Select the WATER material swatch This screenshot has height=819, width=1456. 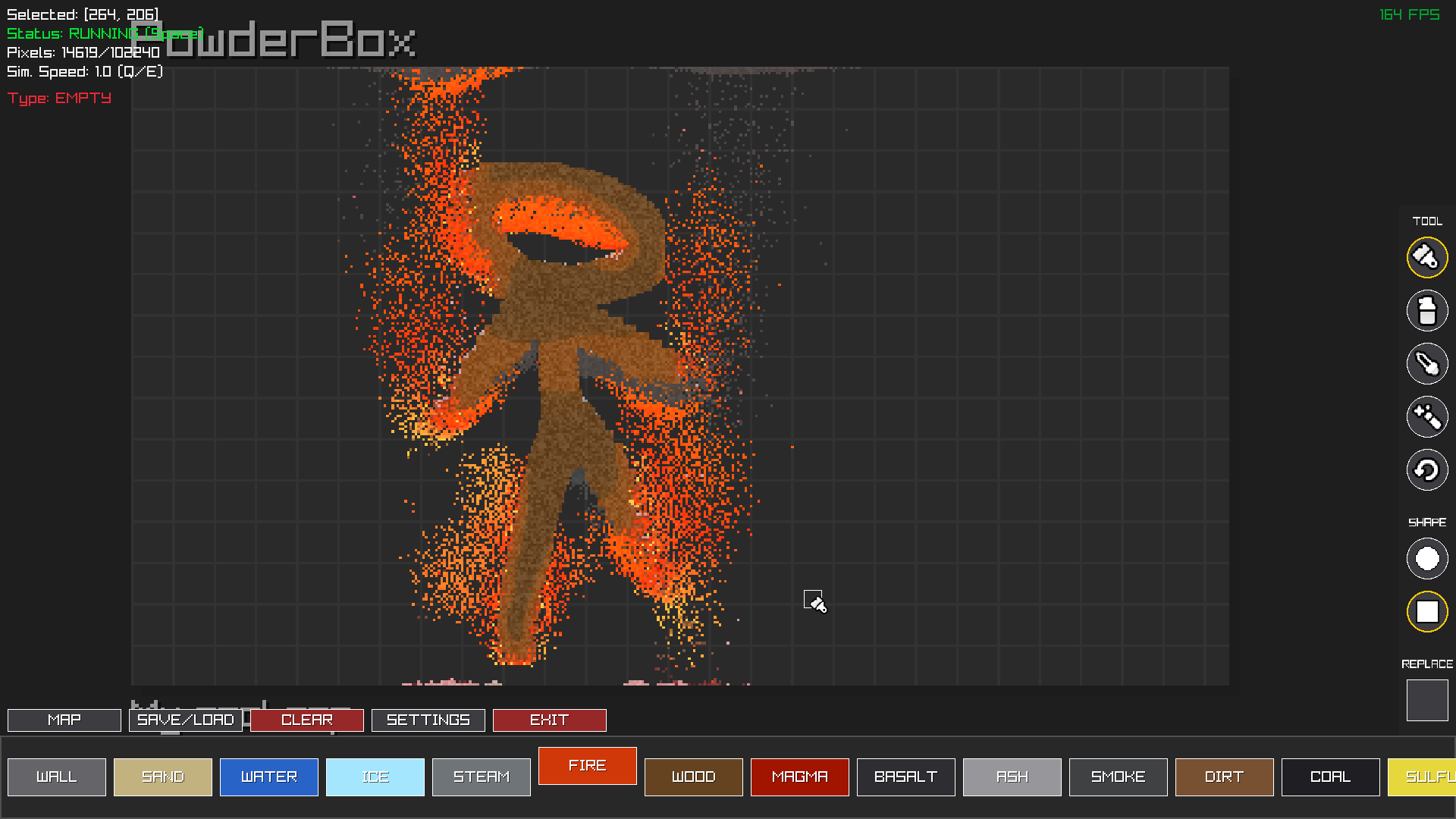tap(269, 777)
